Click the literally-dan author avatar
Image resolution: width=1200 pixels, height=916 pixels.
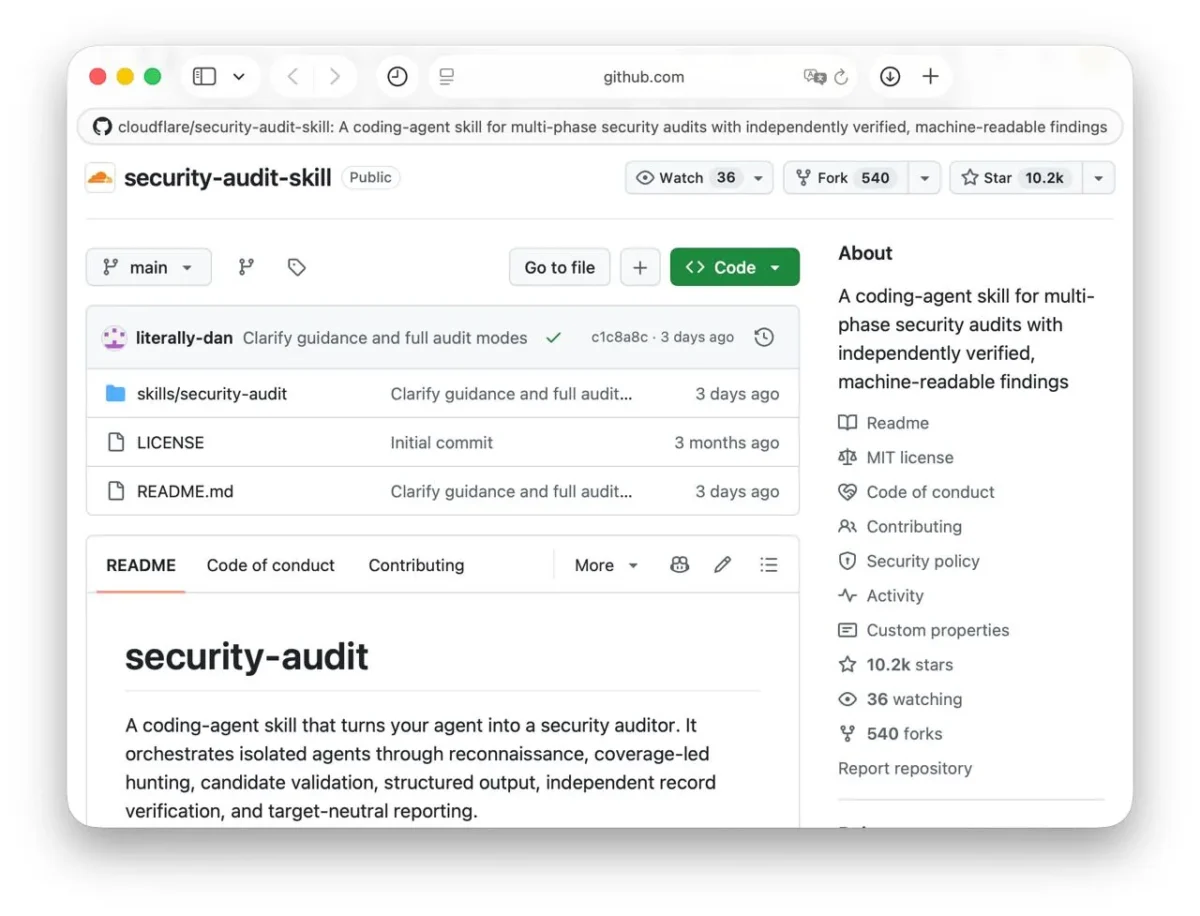114,337
